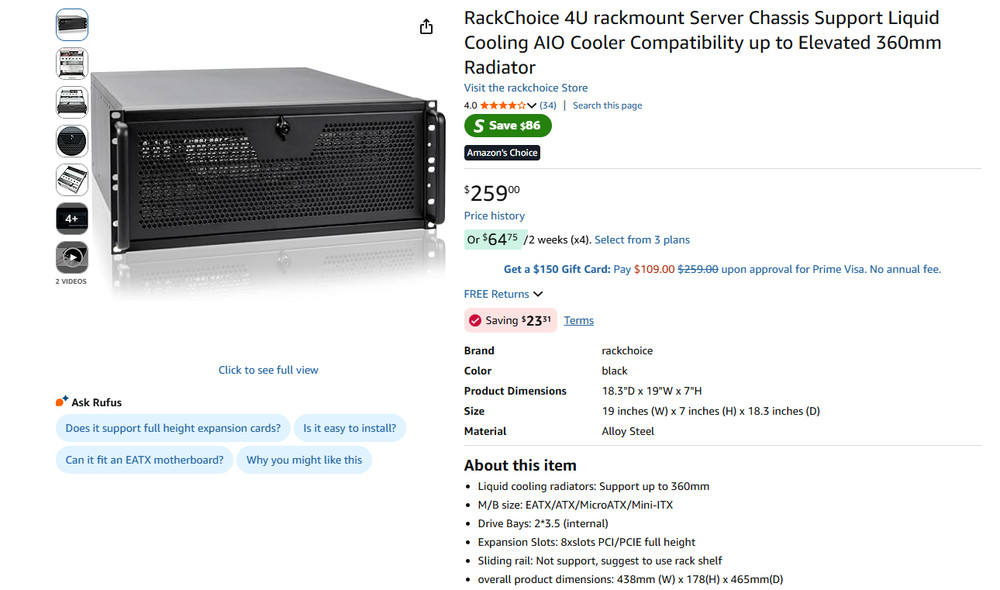The image size is (1000, 590).
Task: Play the 2 VIDEOS thumbnail
Action: (71, 258)
